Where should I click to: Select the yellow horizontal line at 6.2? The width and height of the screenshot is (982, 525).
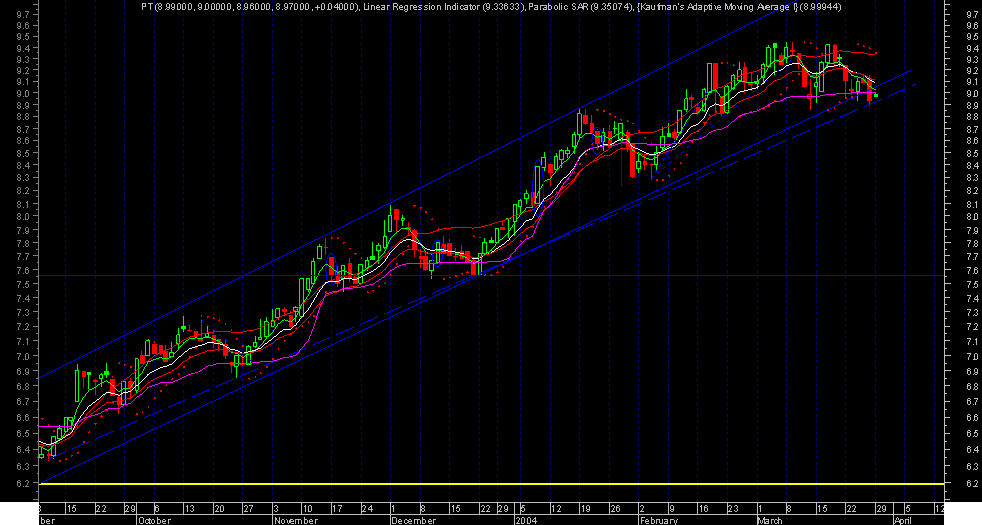[491, 484]
